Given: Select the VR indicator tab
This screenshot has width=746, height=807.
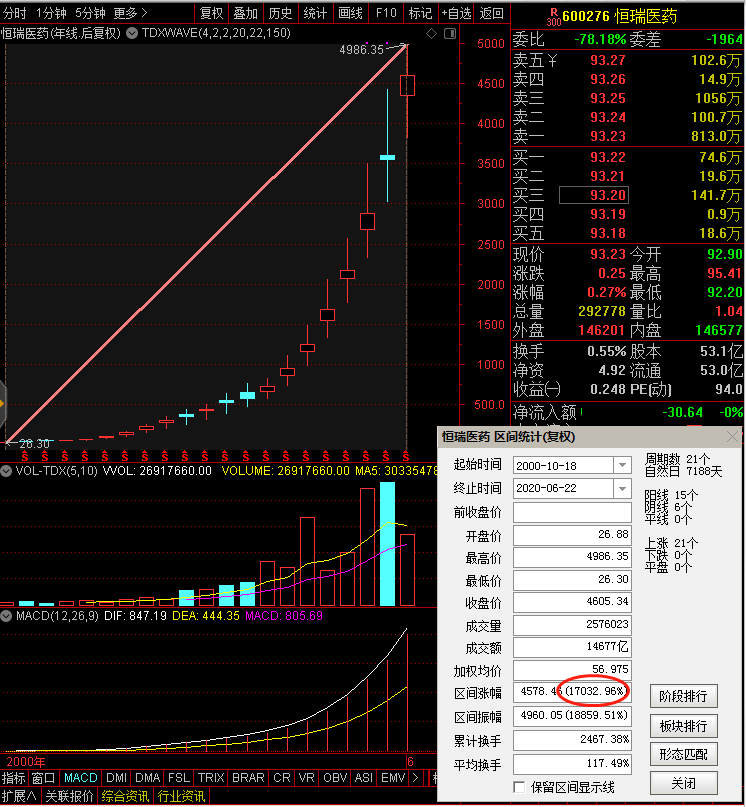Looking at the screenshot, I should 306,778.
